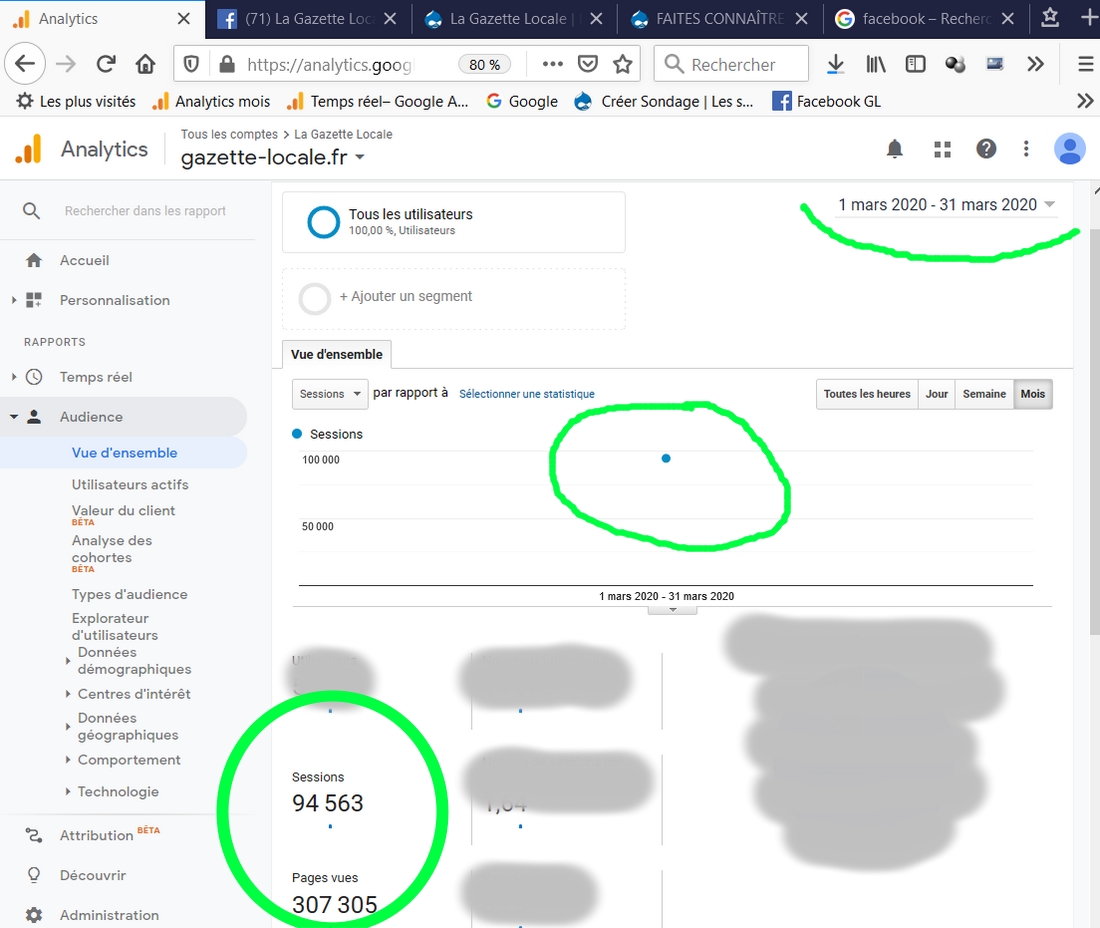Screen dimensions: 1100x928
Task: Open Analytics three-dot options menu
Action: 1026,149
